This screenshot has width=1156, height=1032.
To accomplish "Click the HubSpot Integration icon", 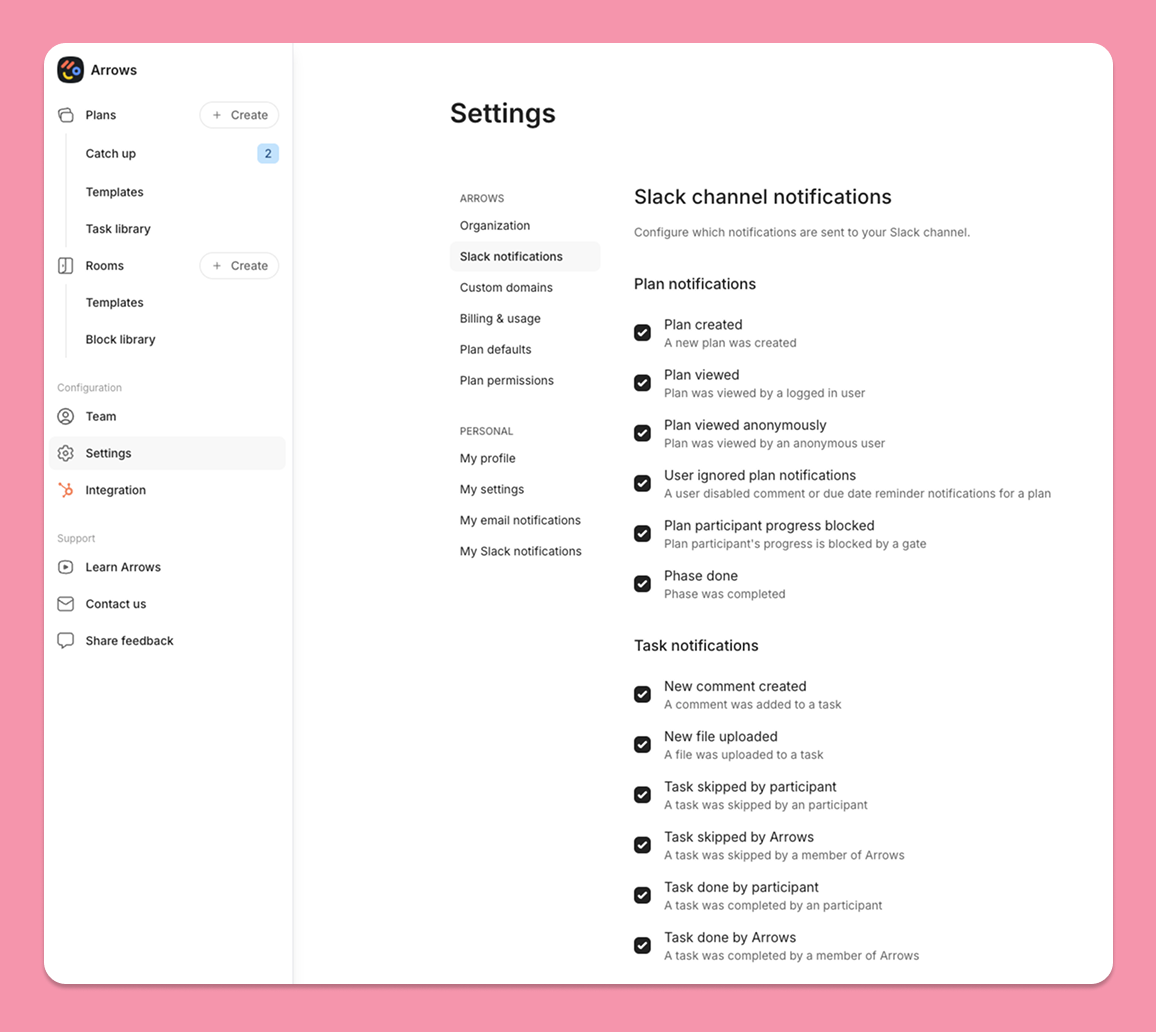I will click(66, 490).
